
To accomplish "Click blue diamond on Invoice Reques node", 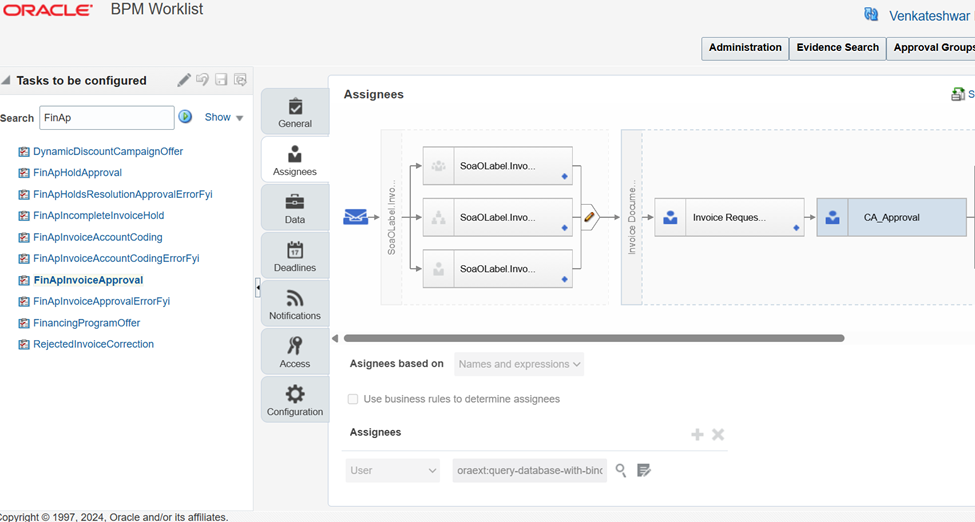I will coord(797,228).
